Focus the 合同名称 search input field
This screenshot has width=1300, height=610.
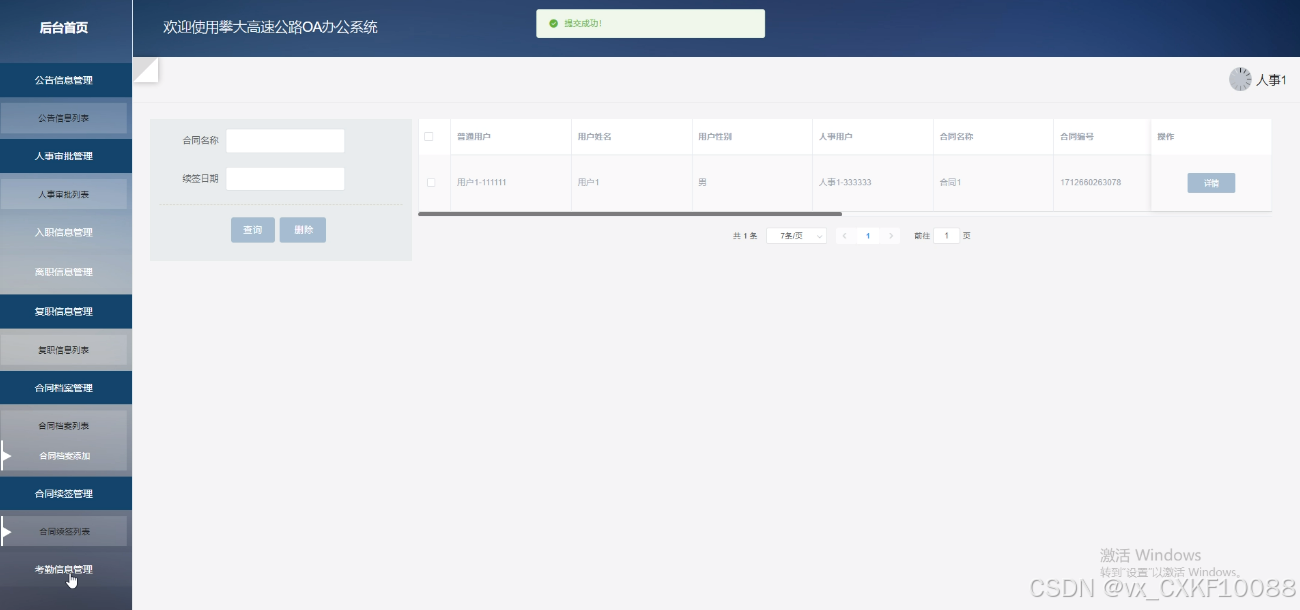point(285,141)
